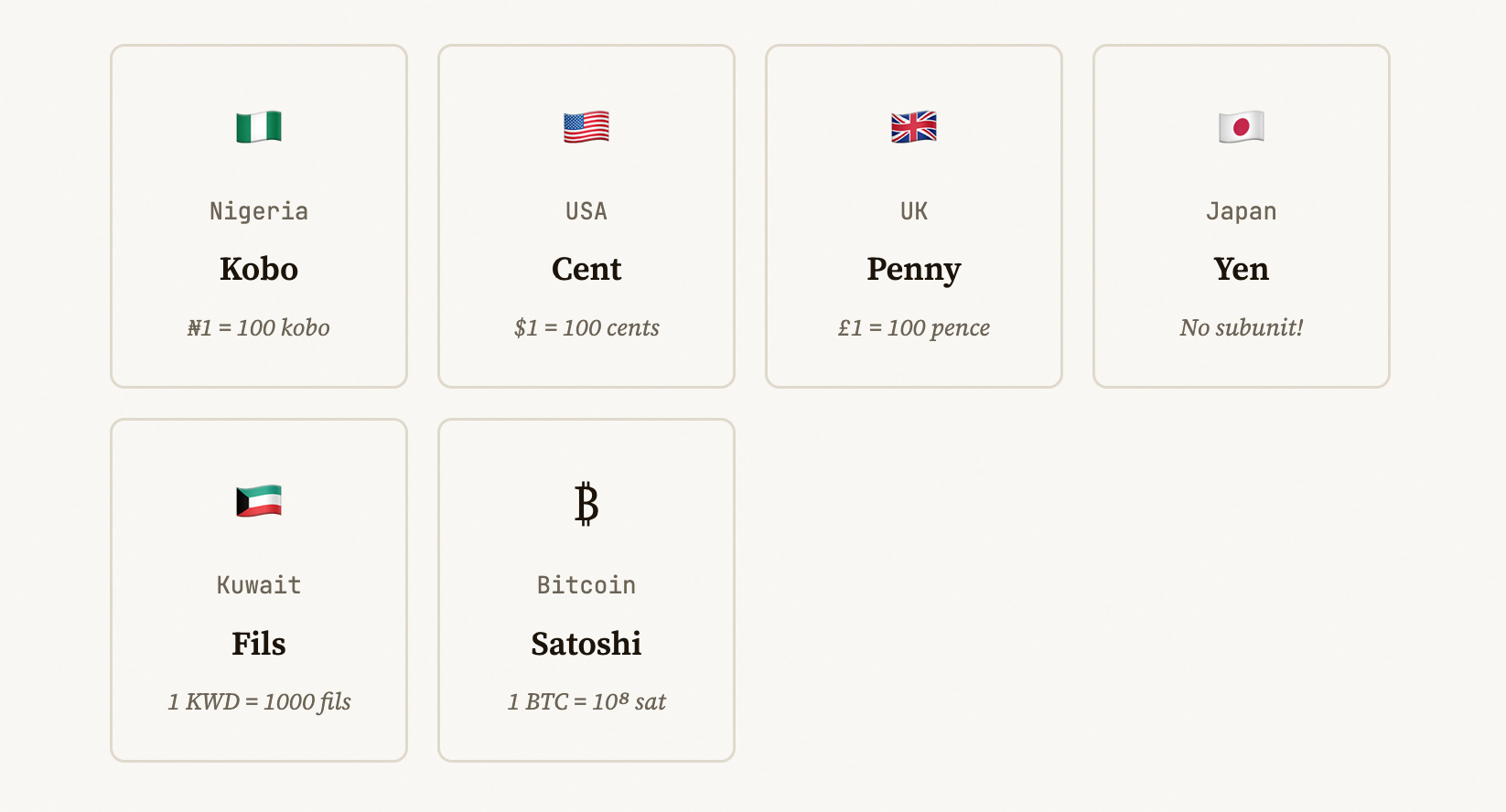Image resolution: width=1506 pixels, height=812 pixels.
Task: Select the Cent heading
Action: point(586,269)
